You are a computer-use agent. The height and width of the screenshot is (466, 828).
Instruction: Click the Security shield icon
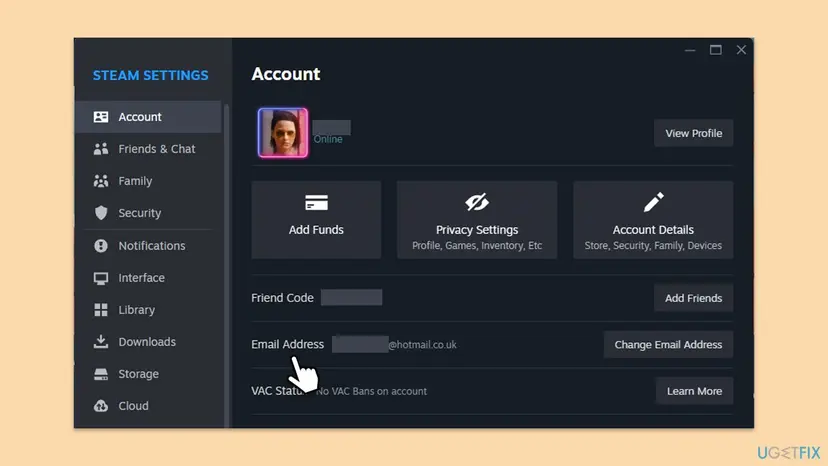(101, 213)
